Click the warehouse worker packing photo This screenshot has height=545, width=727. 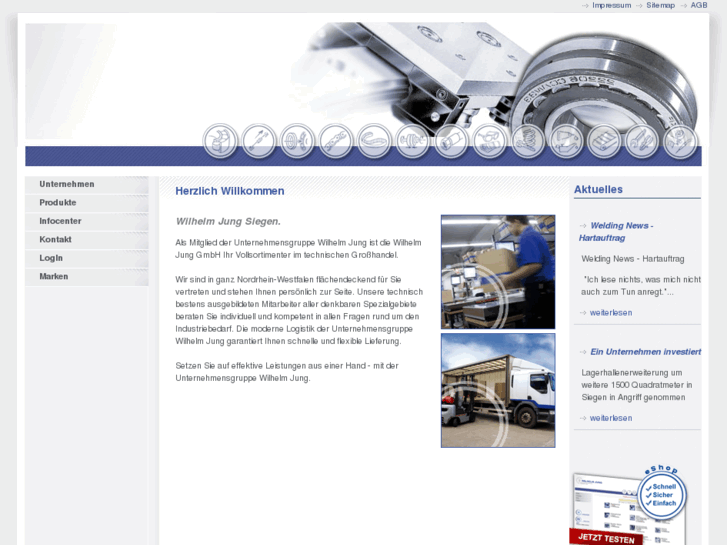pyautogui.click(x=498, y=272)
